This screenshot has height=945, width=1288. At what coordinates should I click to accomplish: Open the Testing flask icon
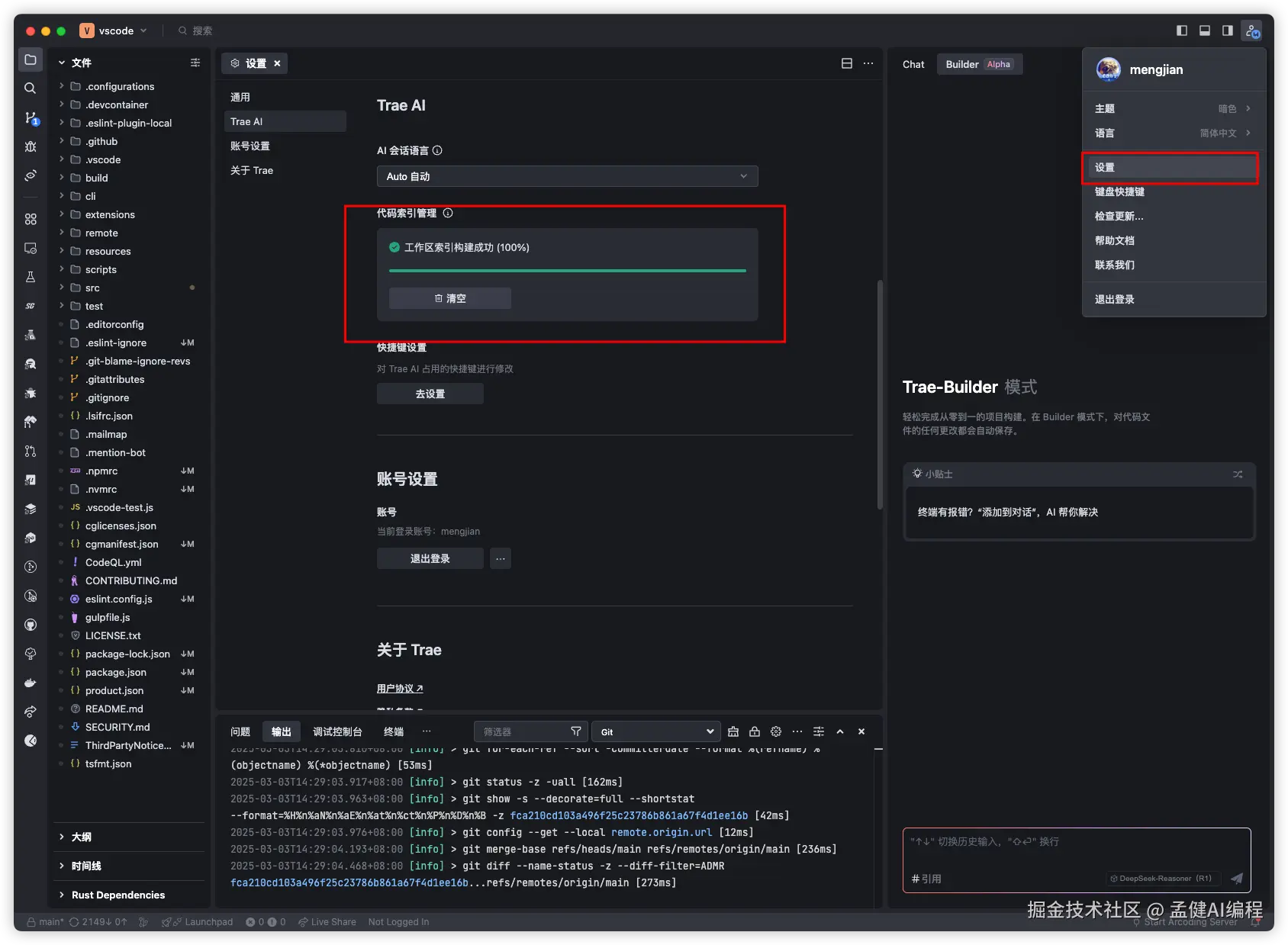click(31, 277)
